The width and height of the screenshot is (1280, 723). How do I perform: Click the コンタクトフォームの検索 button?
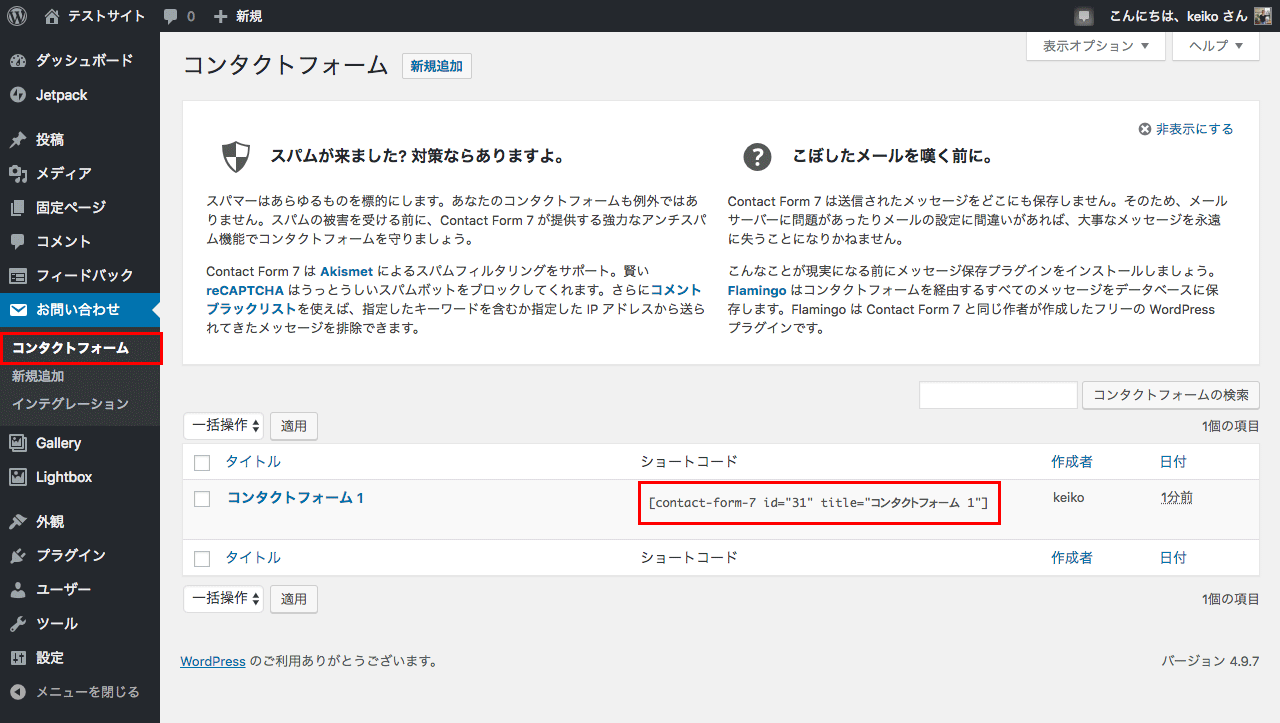coord(1171,395)
